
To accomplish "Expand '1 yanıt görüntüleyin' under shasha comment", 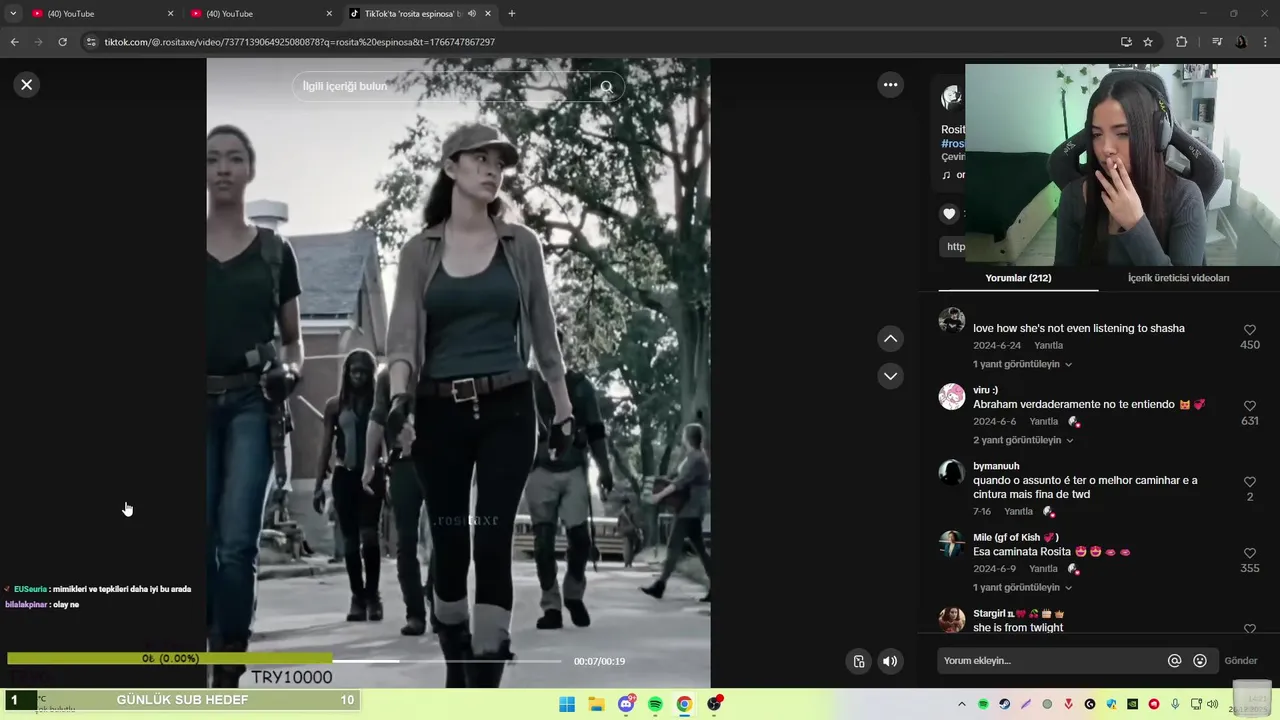I will click(1022, 364).
